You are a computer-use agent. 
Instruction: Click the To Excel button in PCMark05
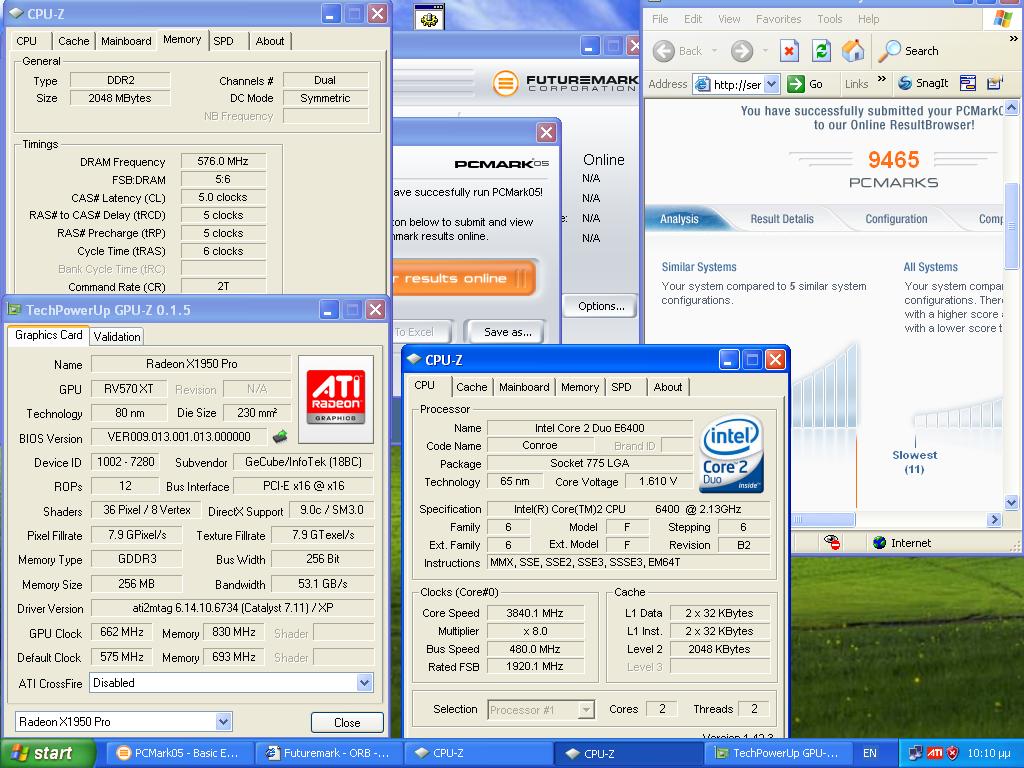point(421,332)
